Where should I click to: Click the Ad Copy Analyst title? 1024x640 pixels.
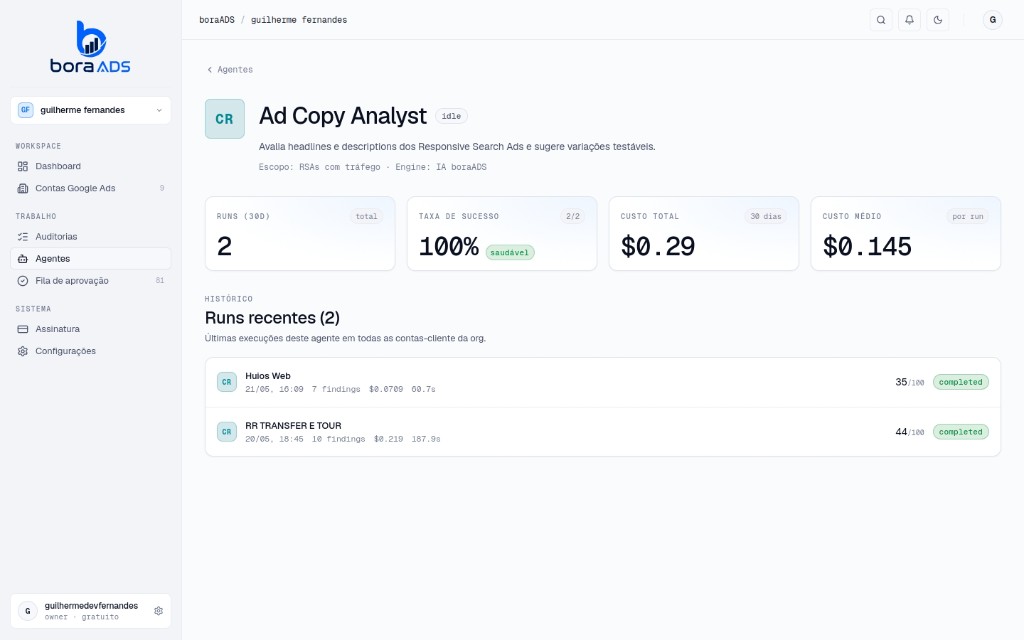[x=343, y=116]
